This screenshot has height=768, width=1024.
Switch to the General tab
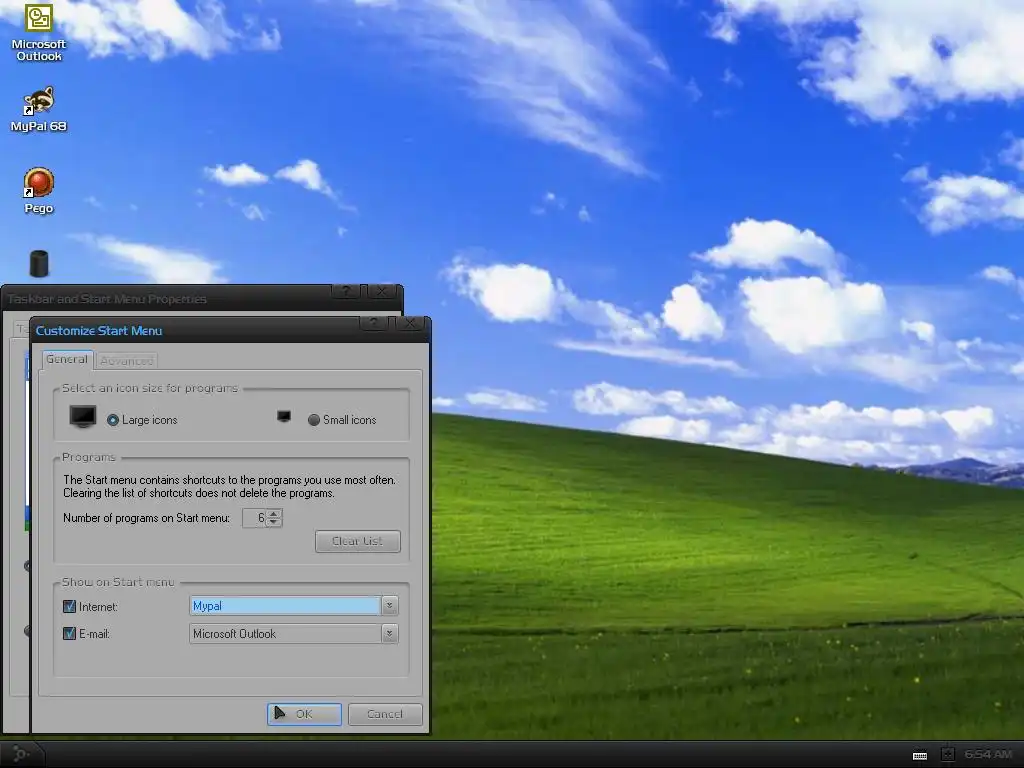67,359
